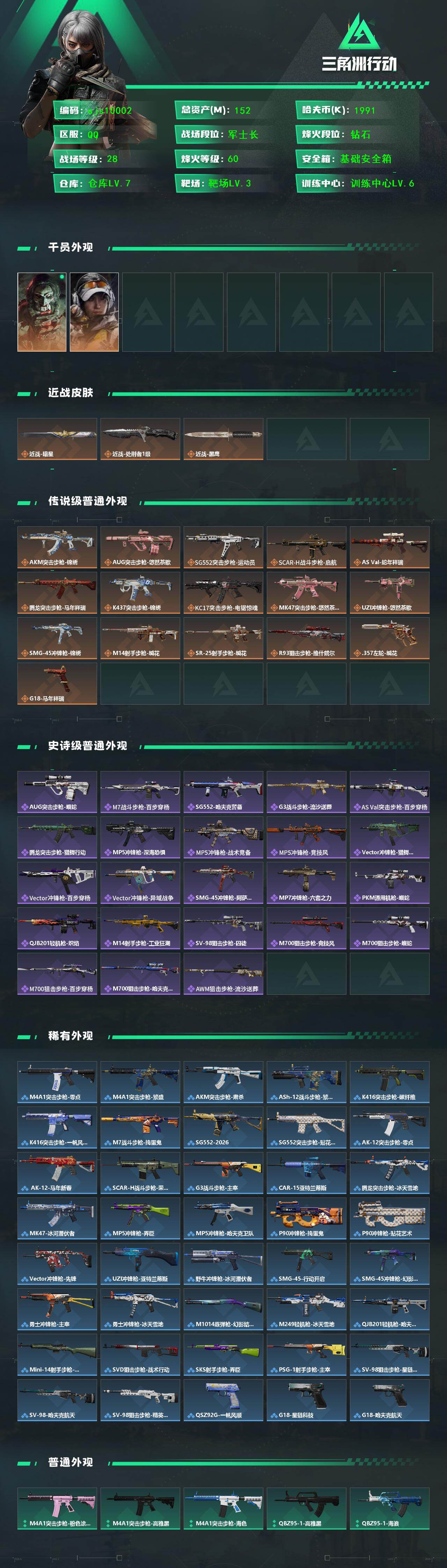The image size is (447, 1568).
Task: Select the .357左轮-械花 revolver skin
Action: tap(390, 639)
